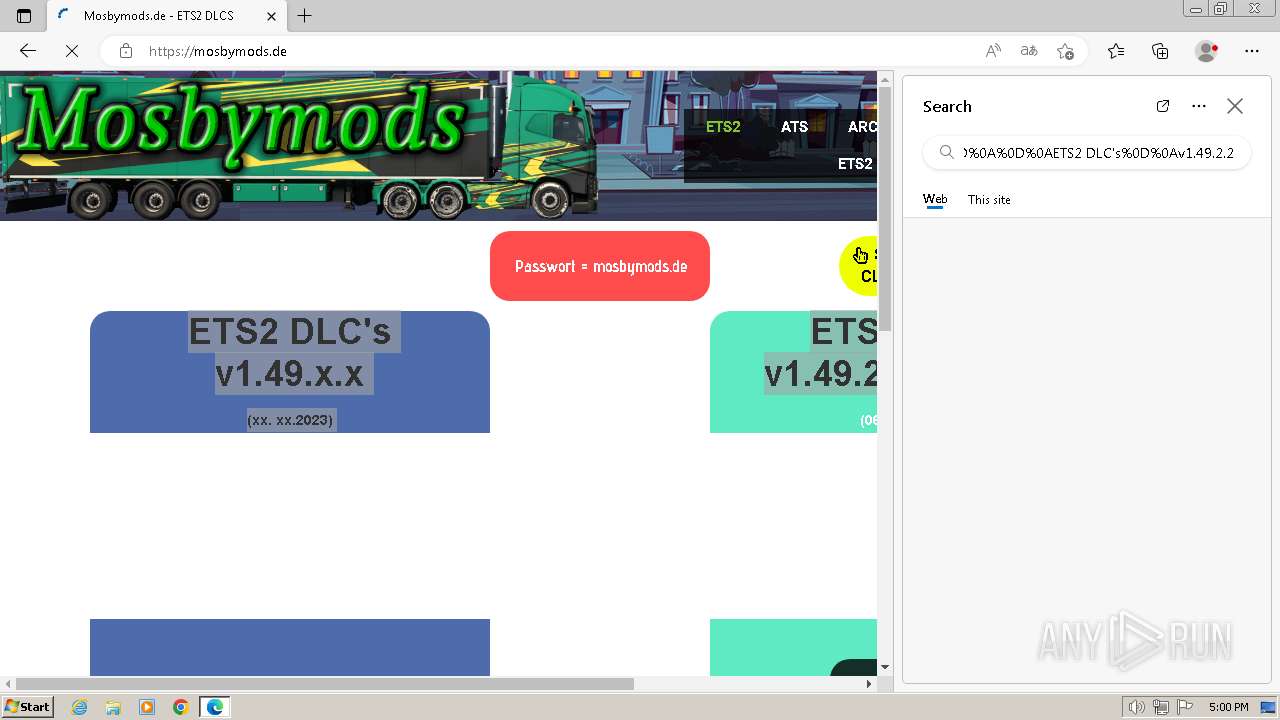
Task: Open the translate page option
Action: pos(1029,51)
